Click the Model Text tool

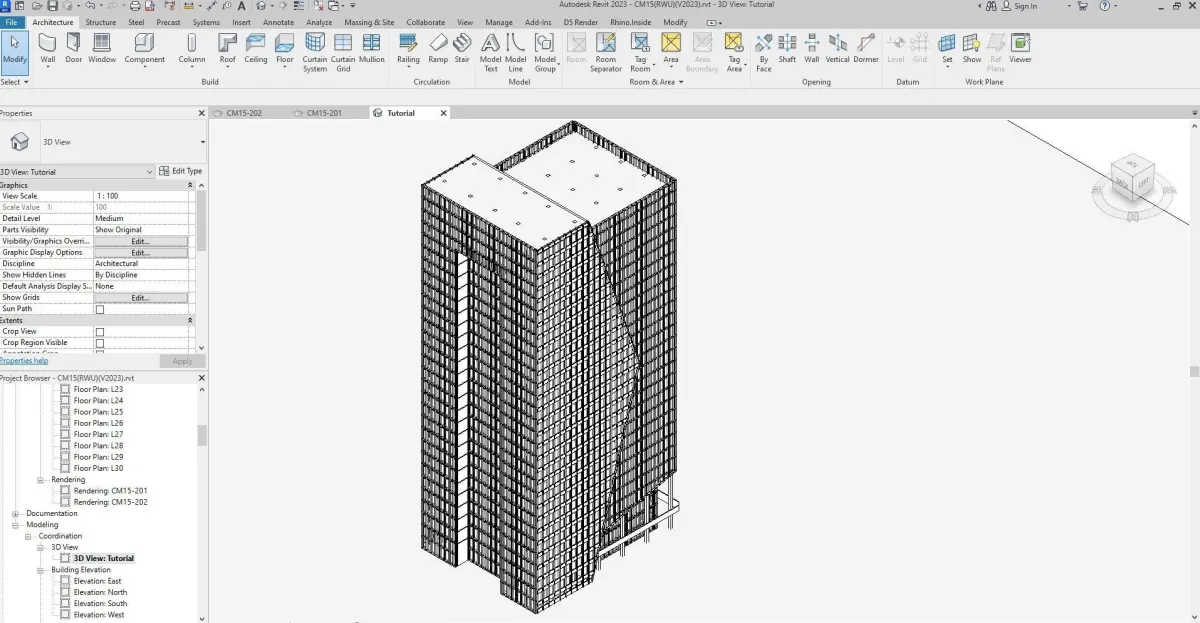(491, 53)
